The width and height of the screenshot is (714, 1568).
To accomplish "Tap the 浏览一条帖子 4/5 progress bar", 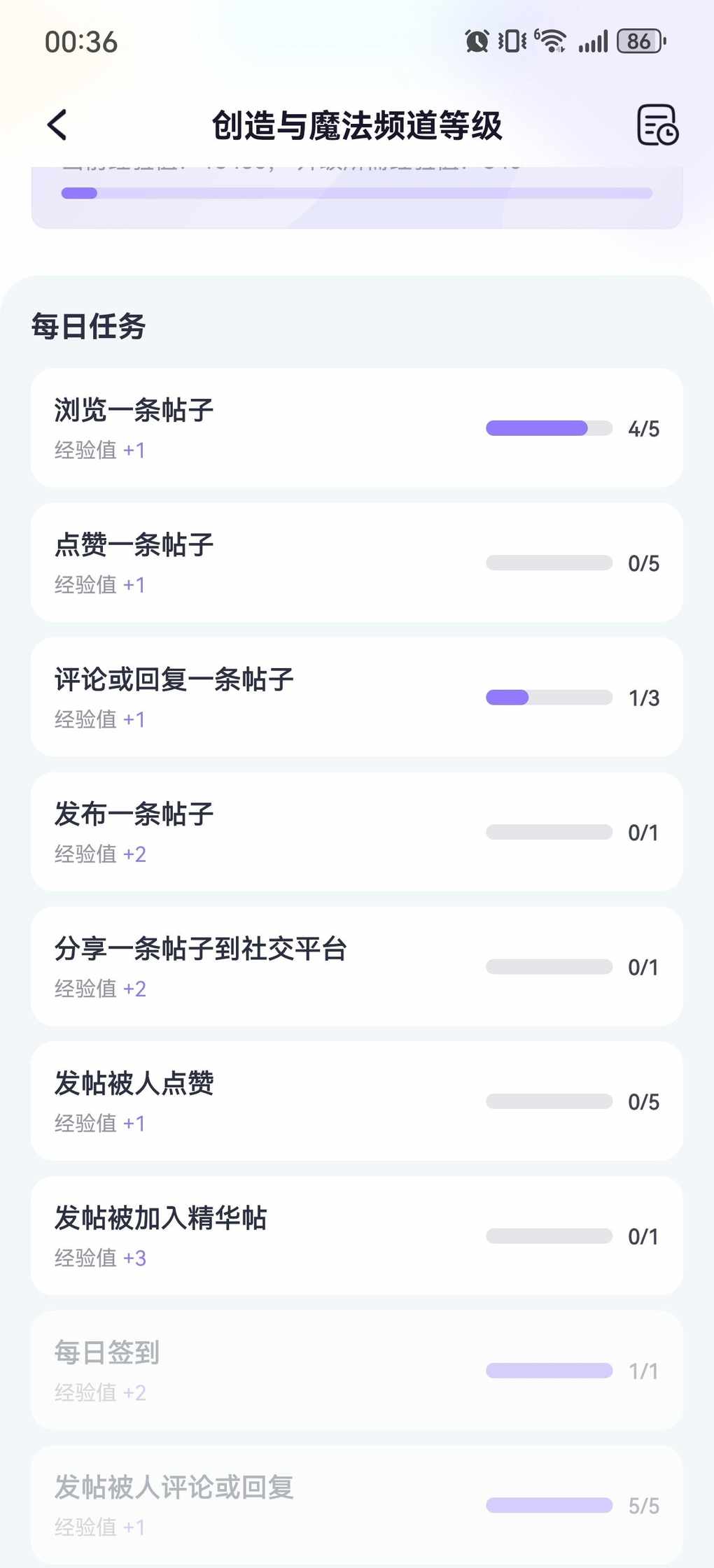I will click(549, 428).
